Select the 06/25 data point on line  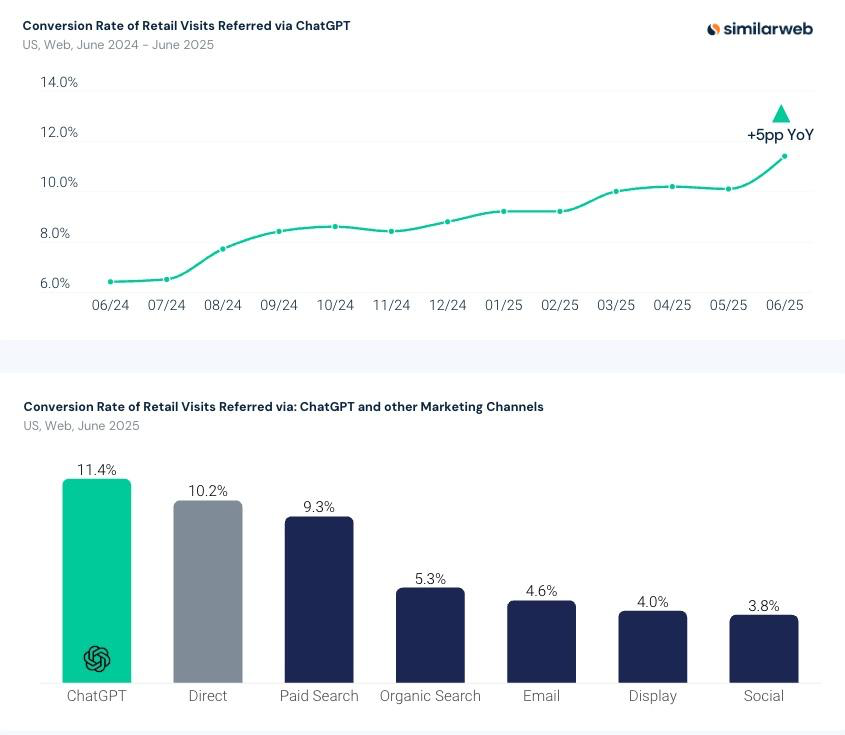pos(784,156)
